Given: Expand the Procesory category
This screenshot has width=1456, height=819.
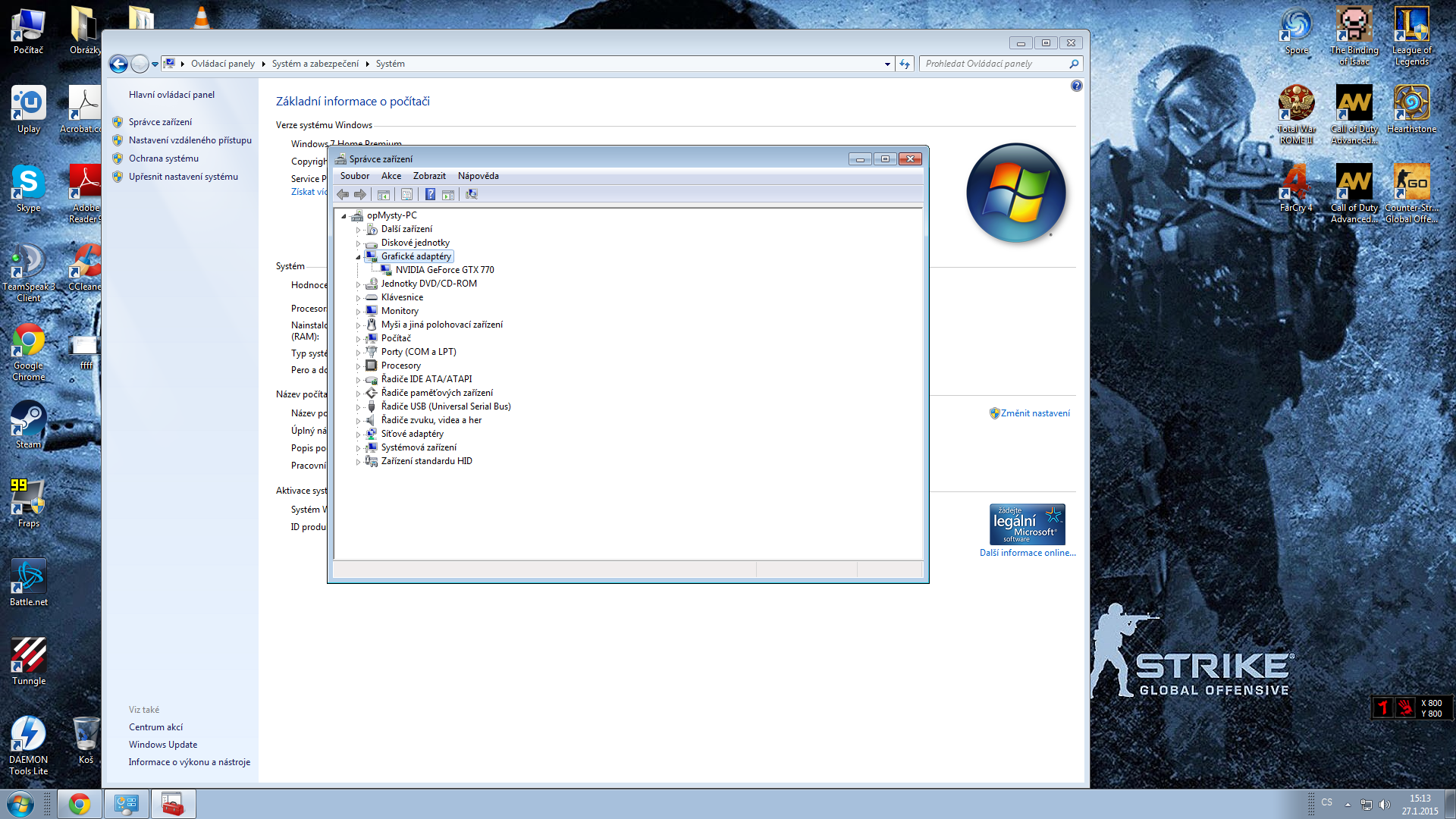Looking at the screenshot, I should pyautogui.click(x=358, y=366).
